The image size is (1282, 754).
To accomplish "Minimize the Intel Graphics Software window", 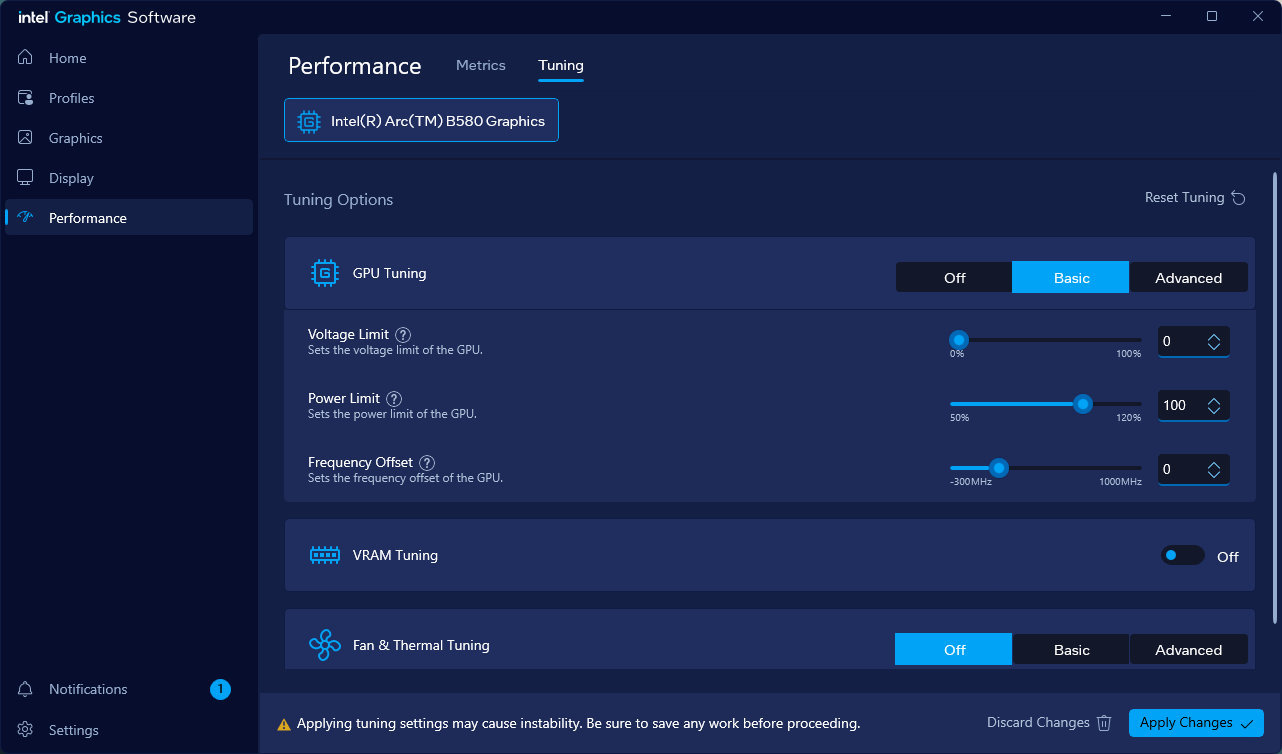I will point(1166,16).
